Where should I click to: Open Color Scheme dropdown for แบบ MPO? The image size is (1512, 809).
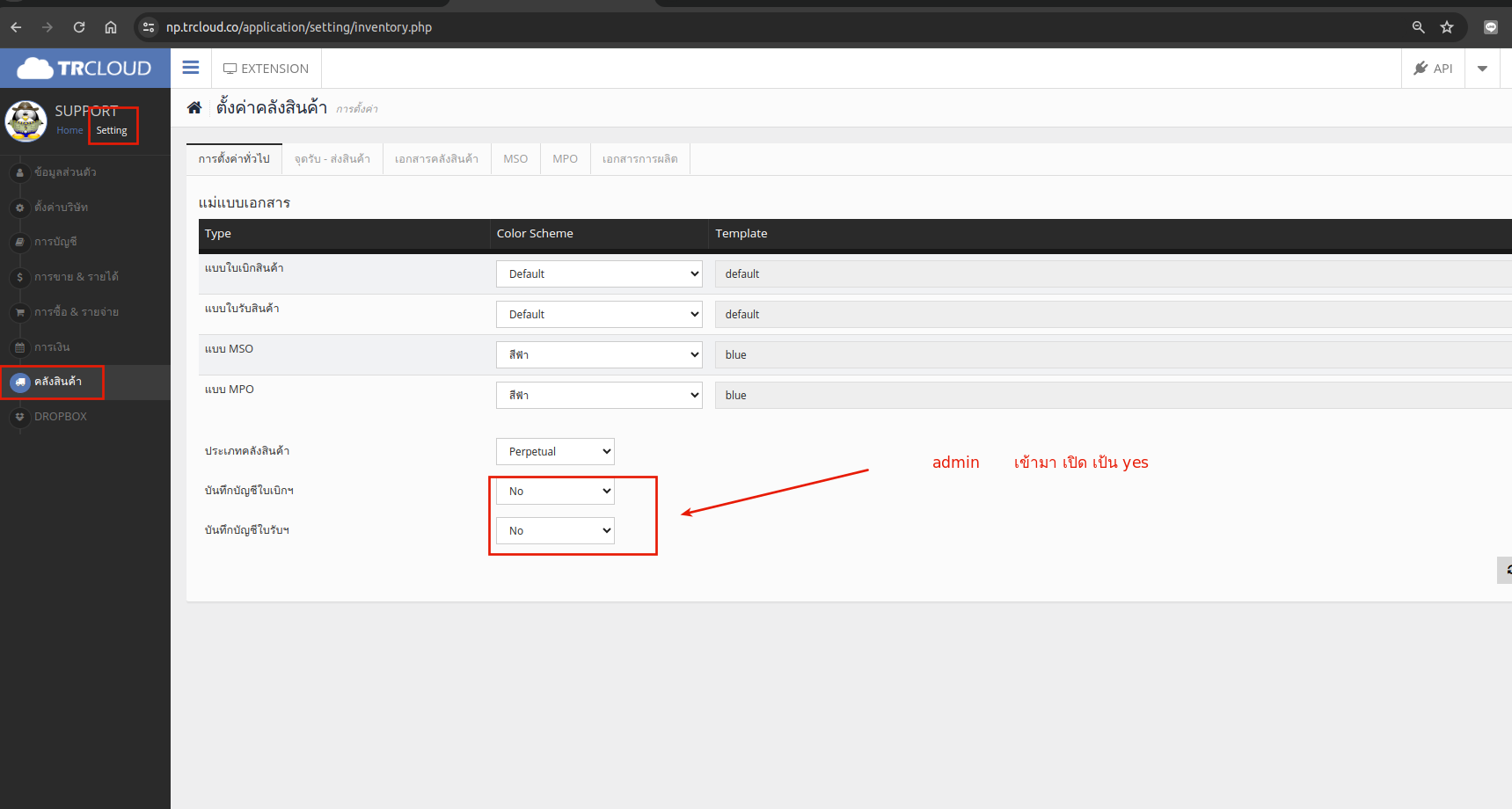pyautogui.click(x=599, y=395)
